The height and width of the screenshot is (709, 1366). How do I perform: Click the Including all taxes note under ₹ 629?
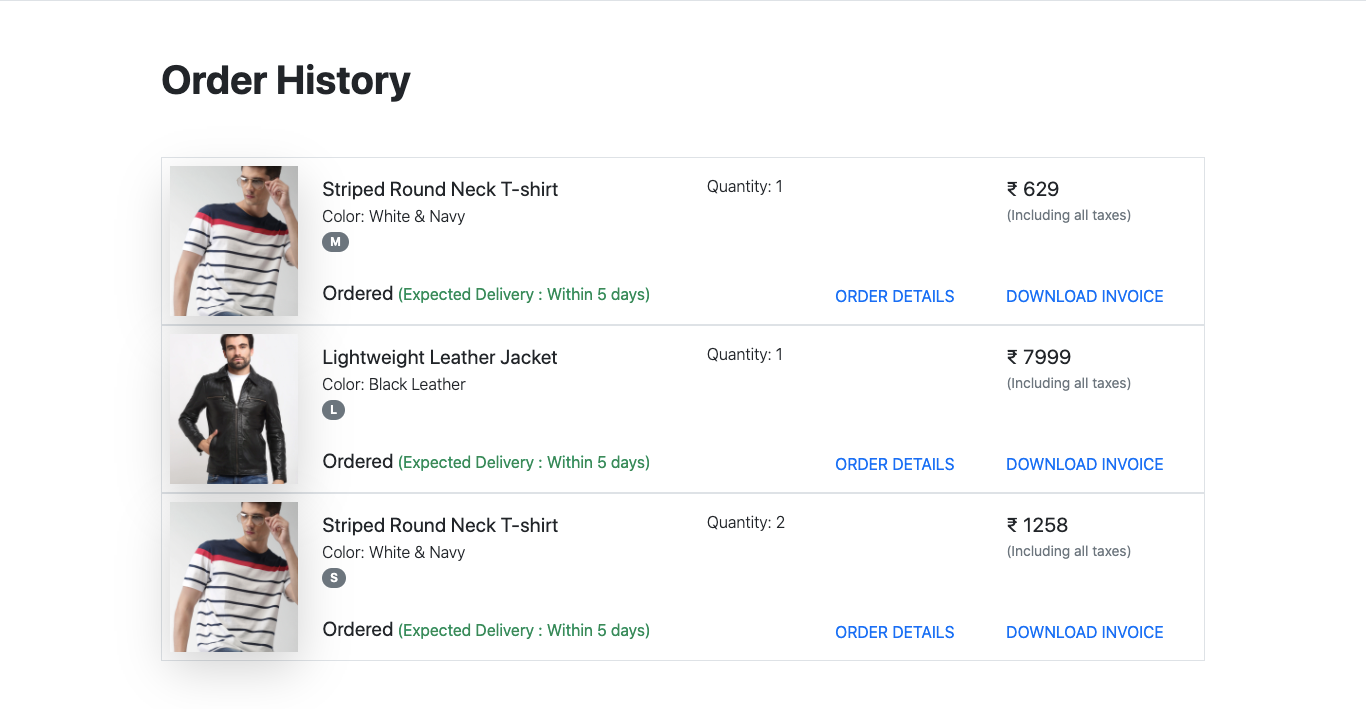[x=1068, y=215]
